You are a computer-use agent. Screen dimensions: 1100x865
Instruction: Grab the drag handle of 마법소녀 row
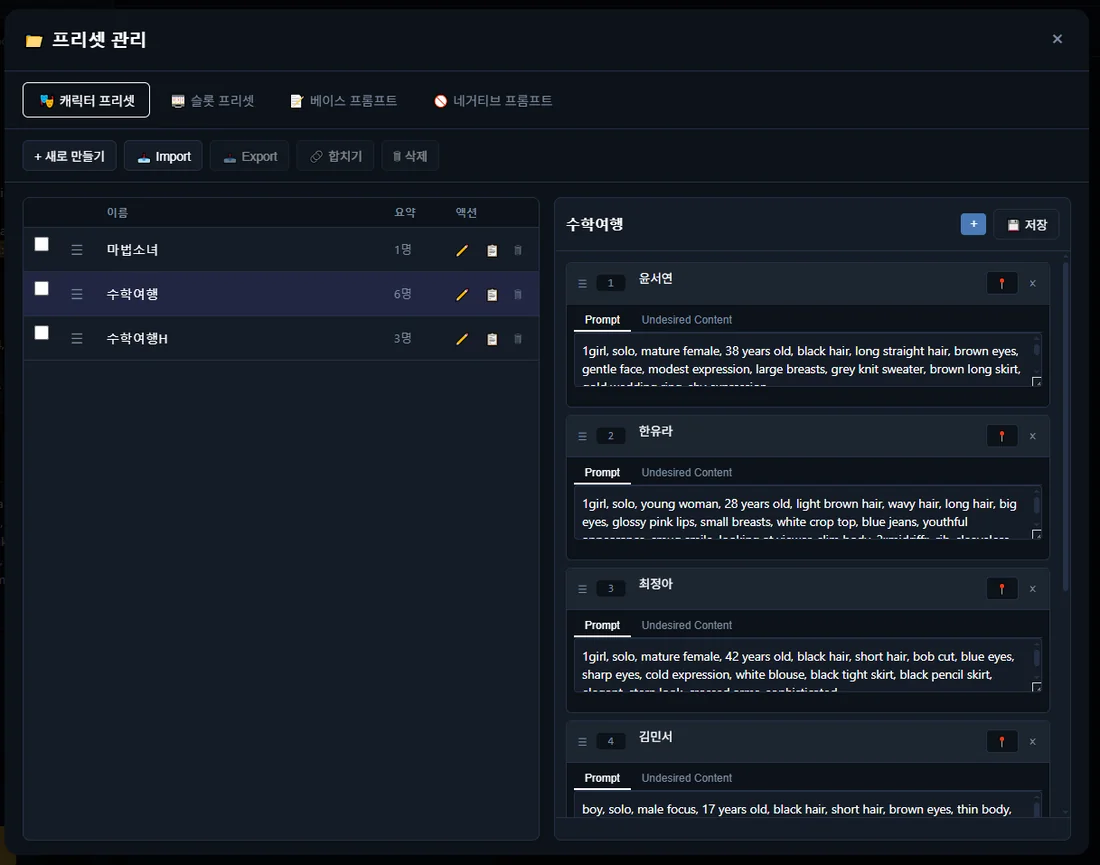(76, 250)
